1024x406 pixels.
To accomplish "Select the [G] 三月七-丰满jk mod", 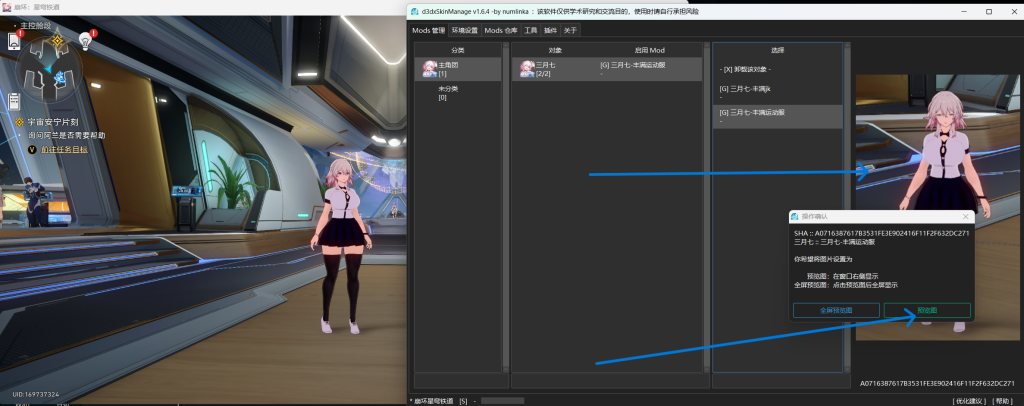I will coord(777,93).
